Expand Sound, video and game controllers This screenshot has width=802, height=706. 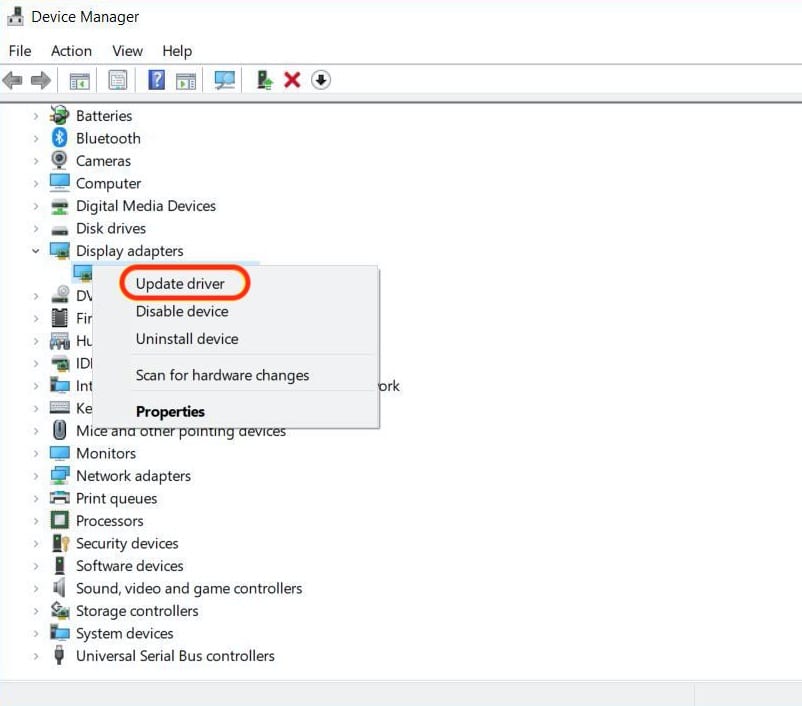(36, 589)
